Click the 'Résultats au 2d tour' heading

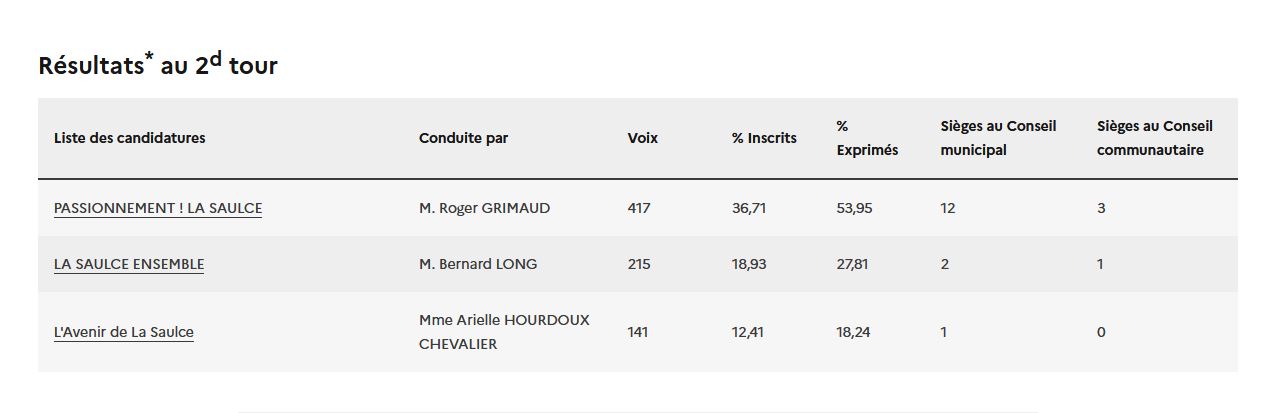tap(158, 65)
